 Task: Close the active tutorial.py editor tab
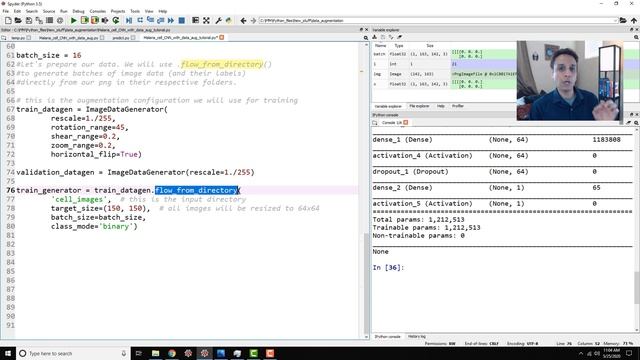click(222, 38)
